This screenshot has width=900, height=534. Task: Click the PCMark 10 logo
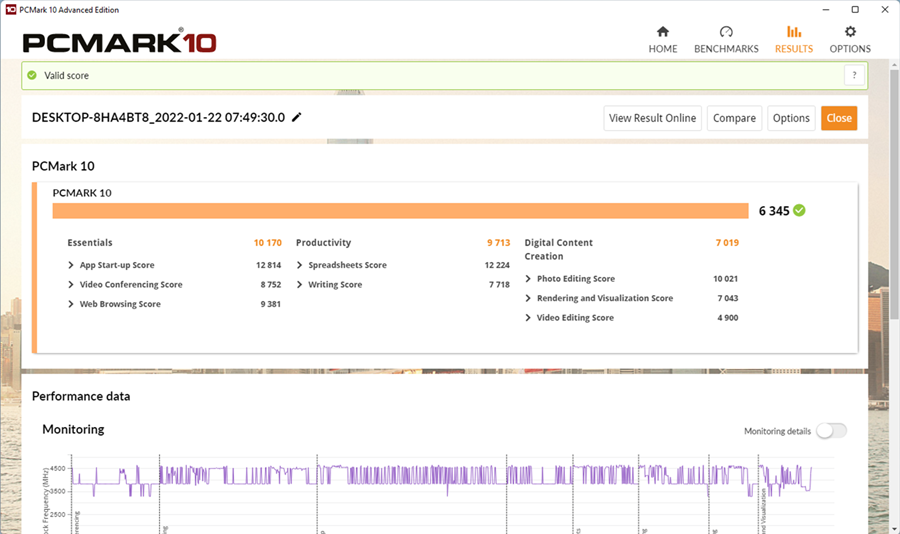point(119,42)
